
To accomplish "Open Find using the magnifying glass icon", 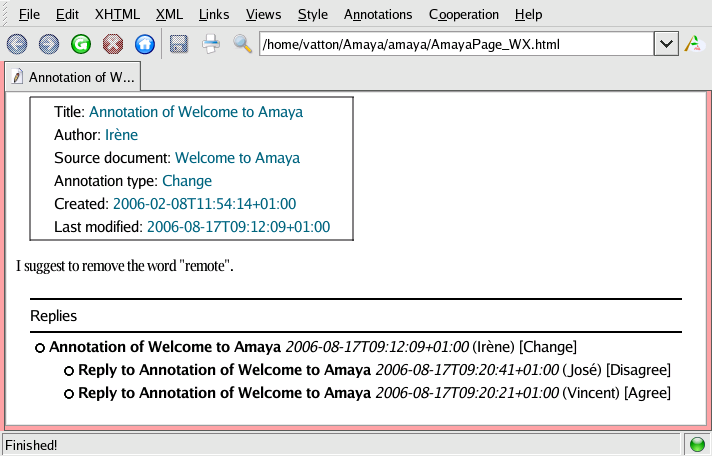I will tap(242, 44).
